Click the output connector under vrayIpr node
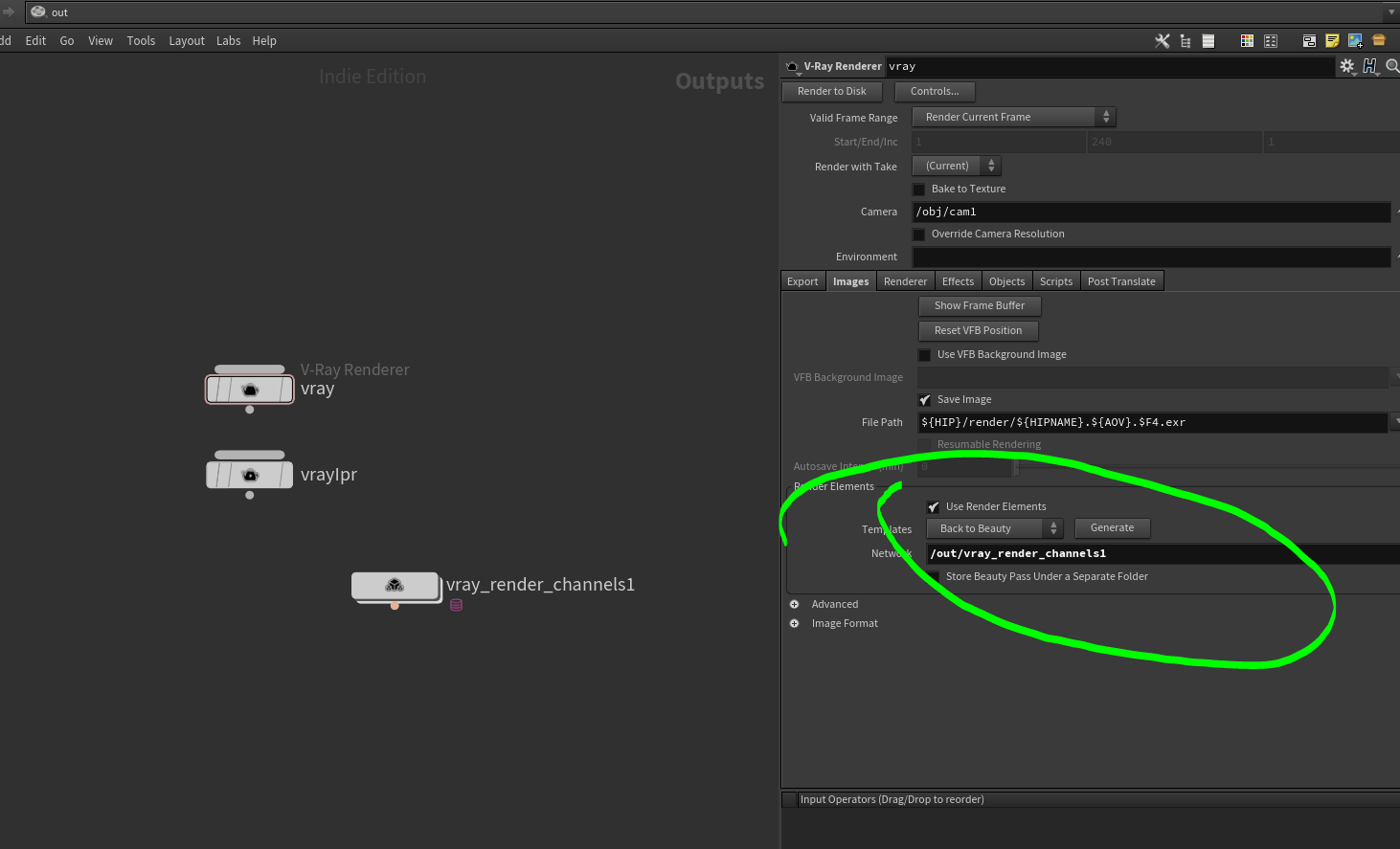The height and width of the screenshot is (849, 1400). [x=250, y=495]
